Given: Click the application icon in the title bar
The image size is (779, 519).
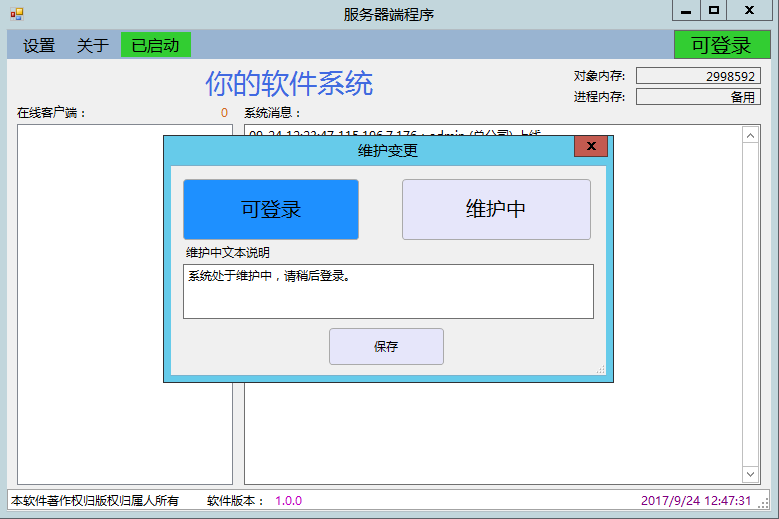Looking at the screenshot, I should coord(17,13).
